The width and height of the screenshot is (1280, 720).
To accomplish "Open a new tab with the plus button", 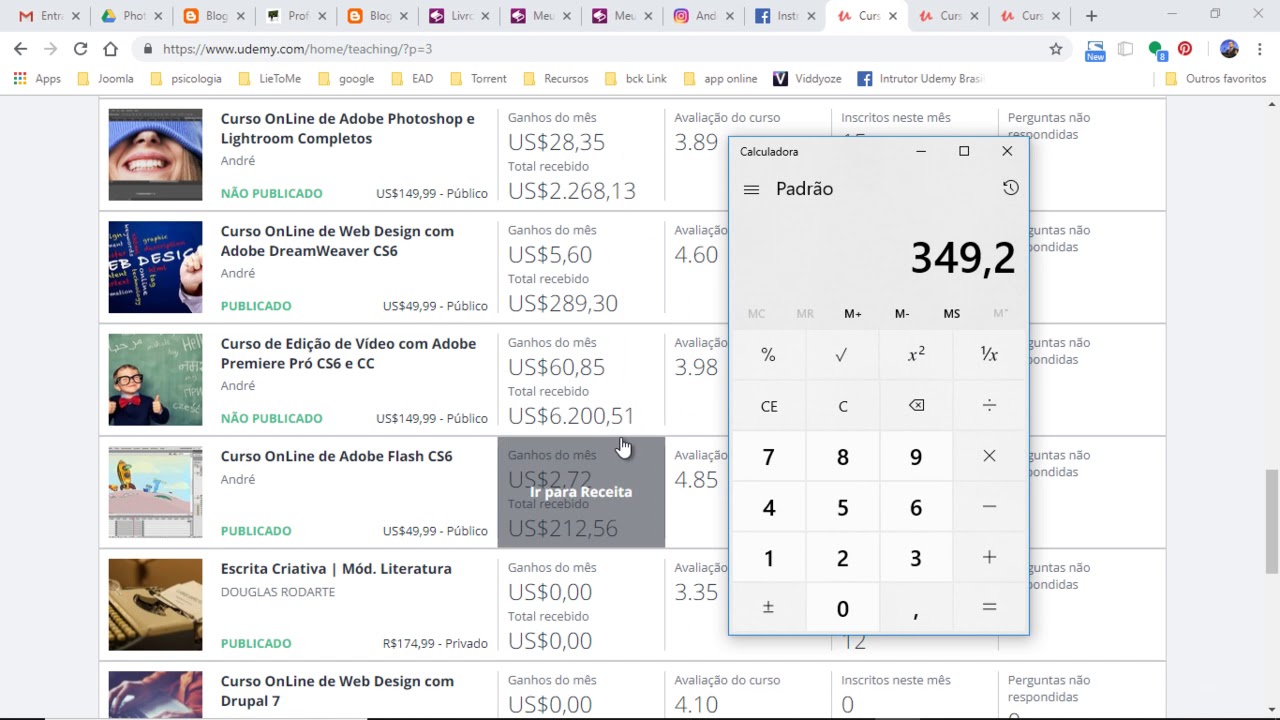I will point(1091,16).
